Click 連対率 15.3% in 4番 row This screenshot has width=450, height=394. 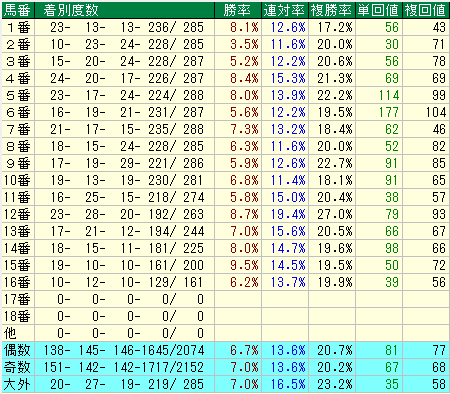coord(288,78)
